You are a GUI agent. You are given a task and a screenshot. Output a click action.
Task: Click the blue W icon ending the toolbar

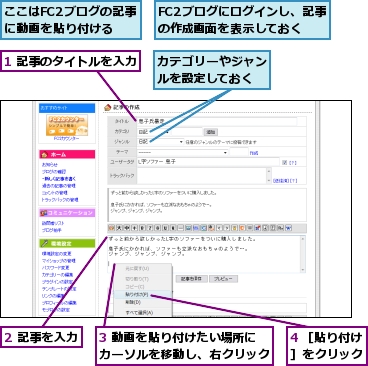point(289,228)
